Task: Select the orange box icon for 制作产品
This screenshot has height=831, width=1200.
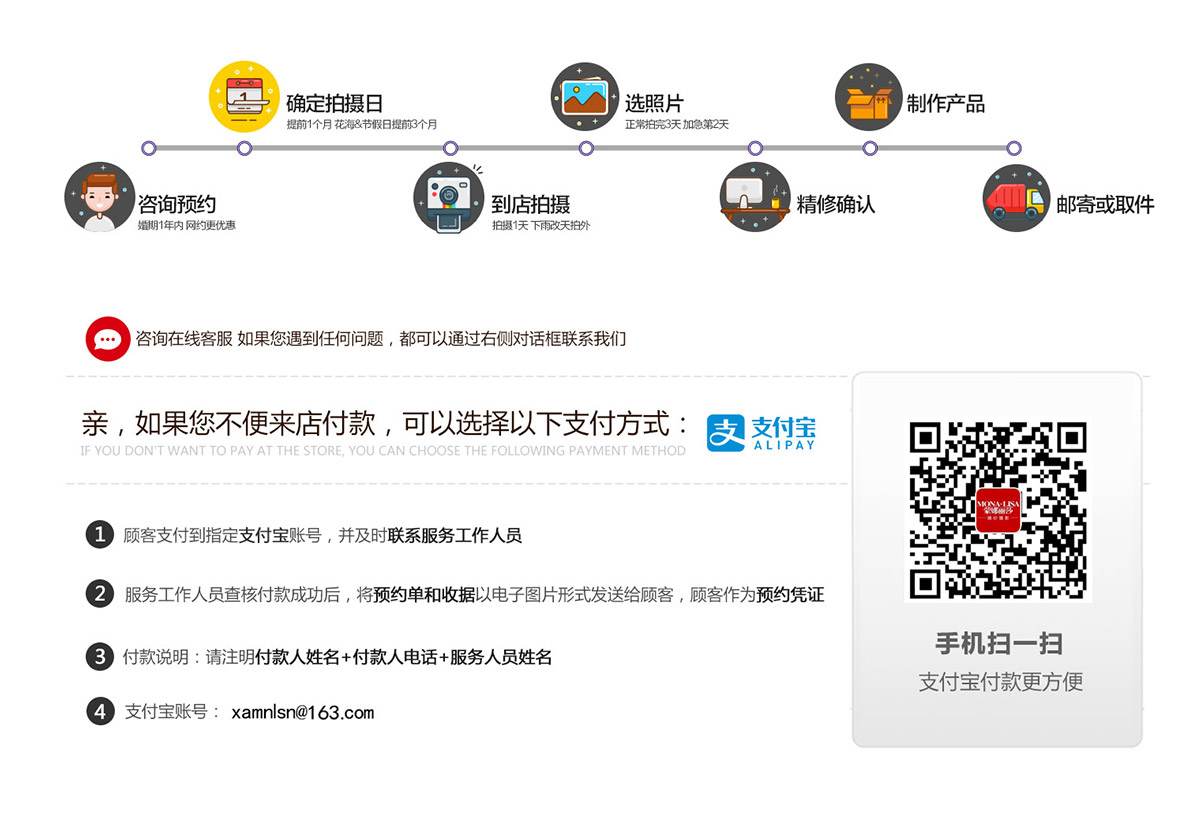Action: 868,97
